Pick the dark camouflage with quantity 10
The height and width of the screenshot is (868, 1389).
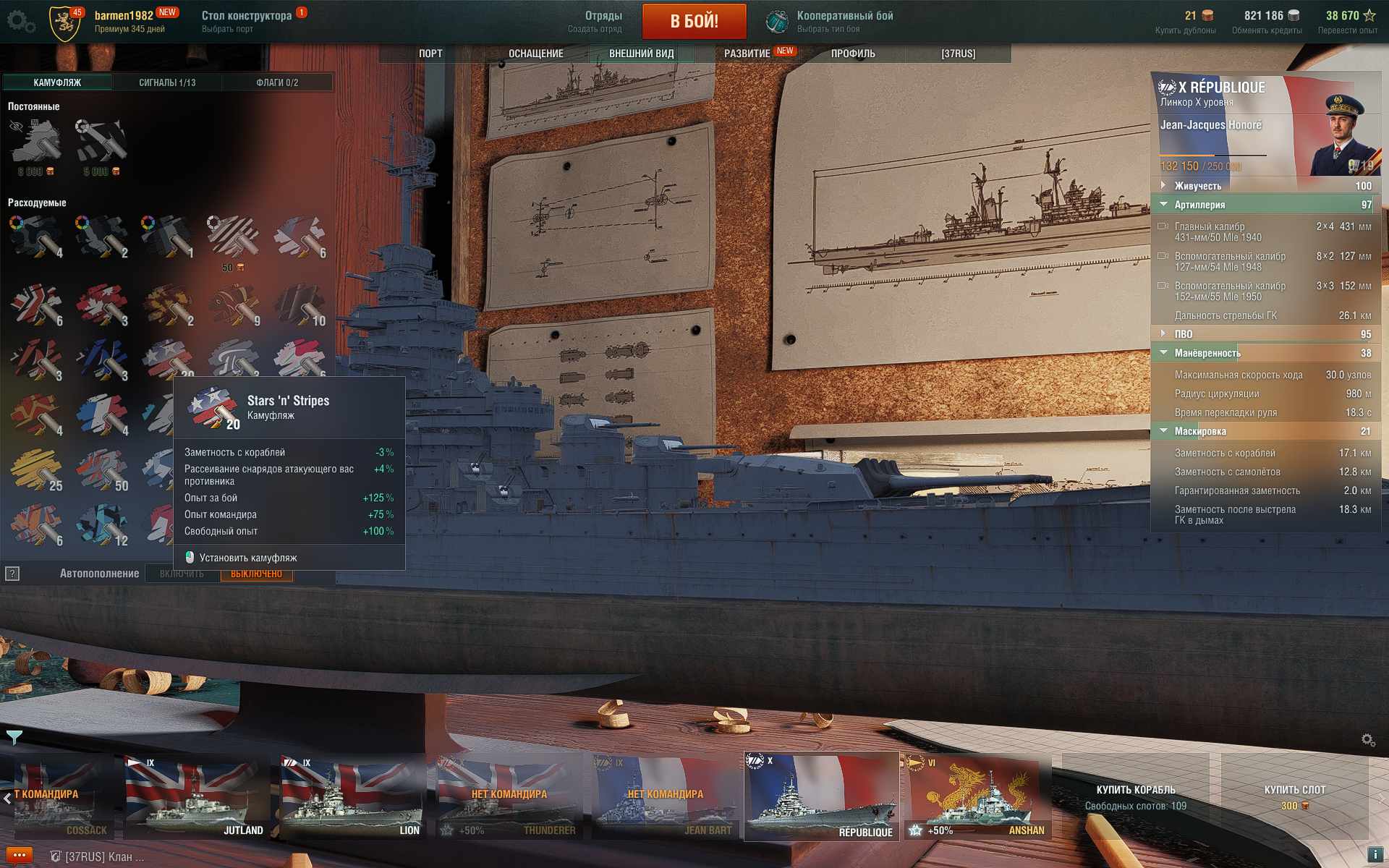[300, 304]
